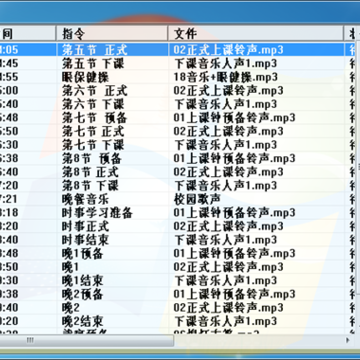Screen dimensions: 360x360
Task: Select the 晚1结束 instruction cell
Action: click(82, 281)
